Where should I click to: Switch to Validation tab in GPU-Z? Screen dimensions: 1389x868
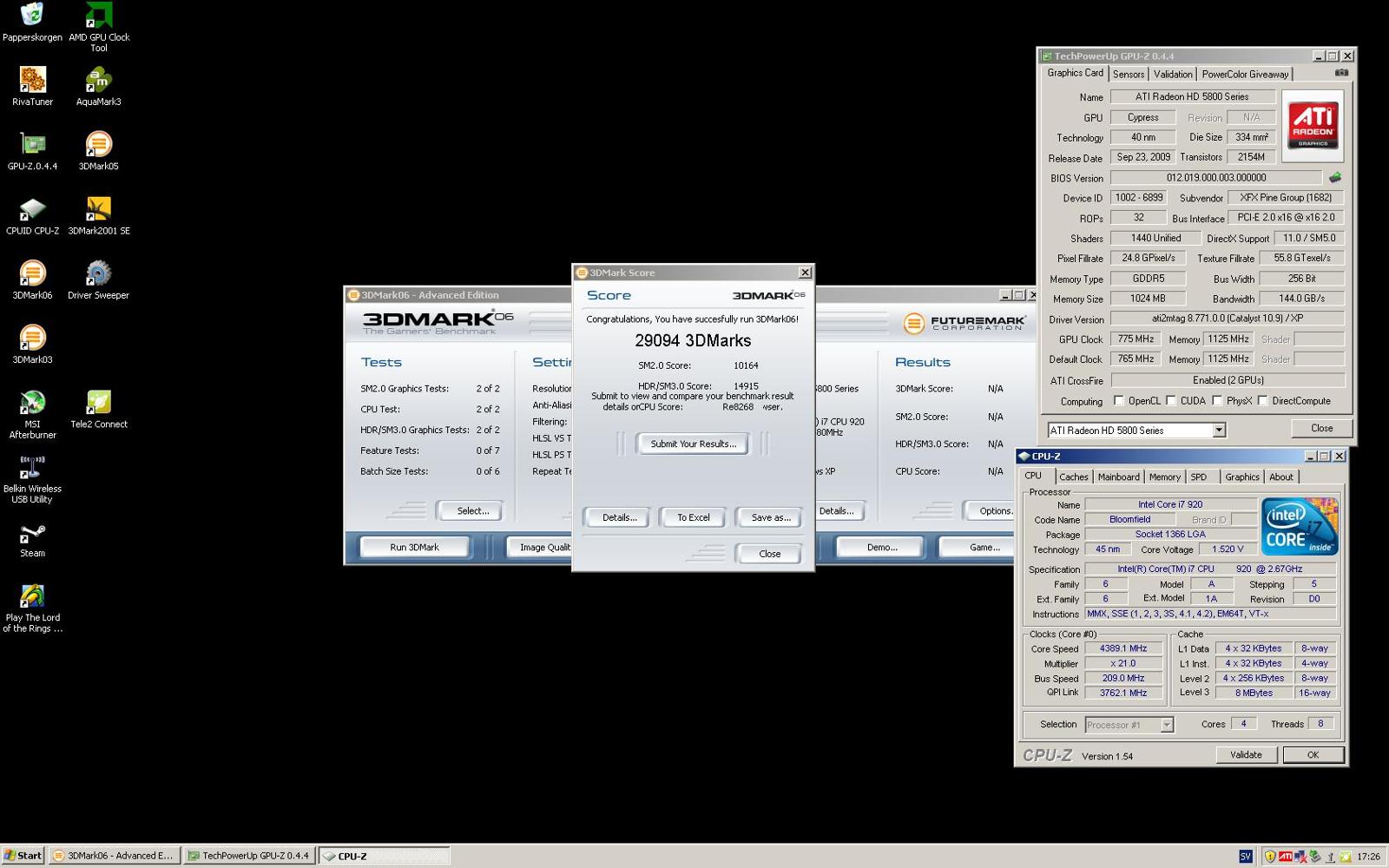click(x=1173, y=75)
